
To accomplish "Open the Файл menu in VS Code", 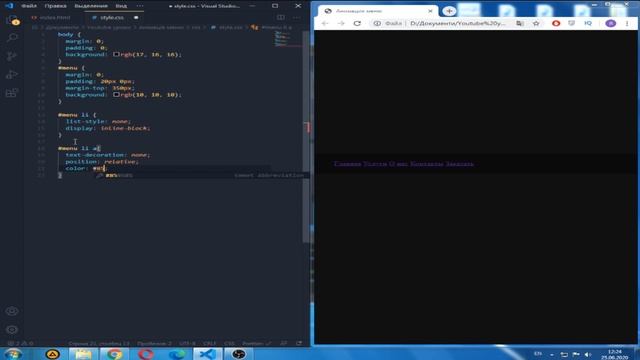I will click(x=29, y=6).
